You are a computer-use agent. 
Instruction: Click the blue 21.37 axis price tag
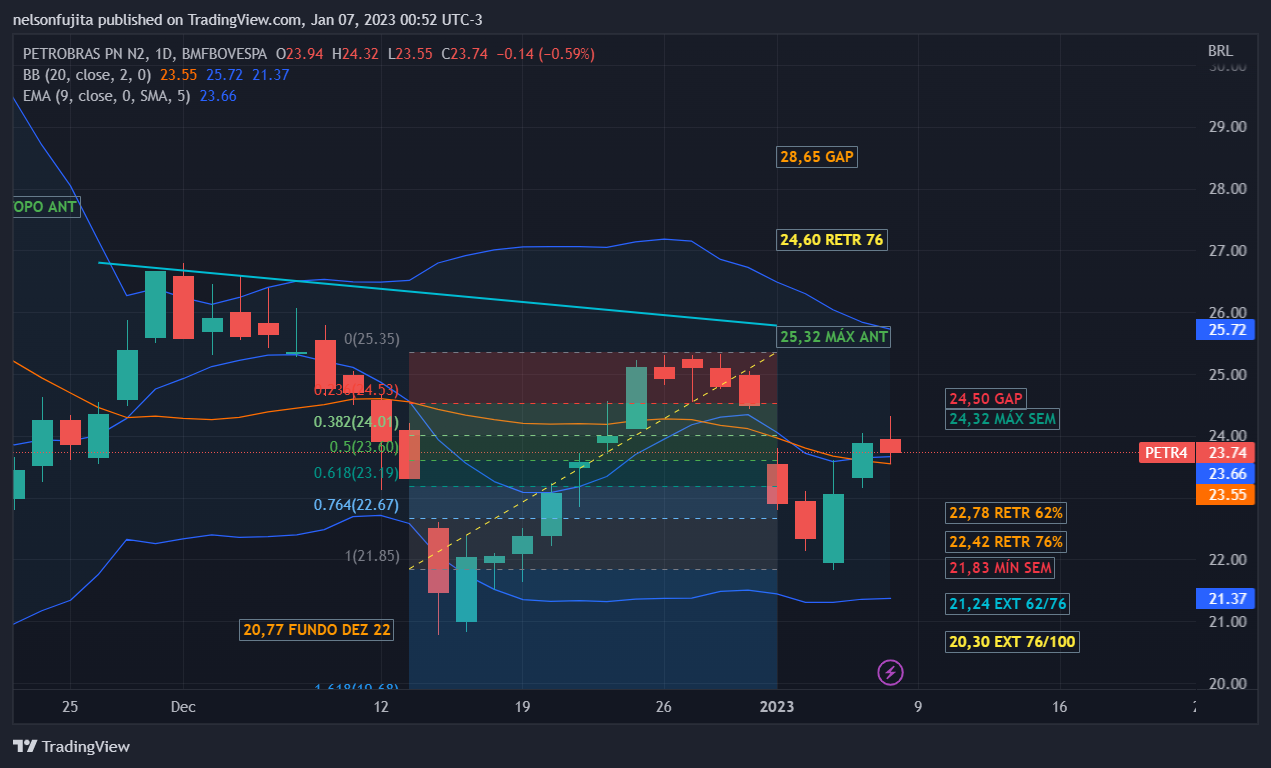point(1225,599)
